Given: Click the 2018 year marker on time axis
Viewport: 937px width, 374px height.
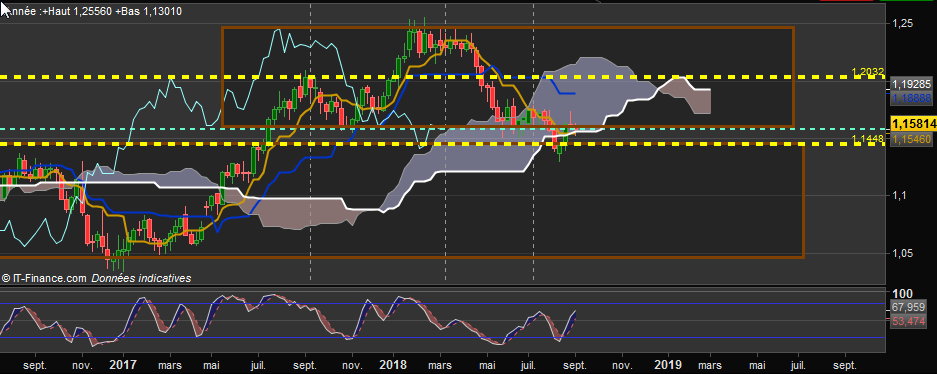Looking at the screenshot, I should click(x=393, y=364).
